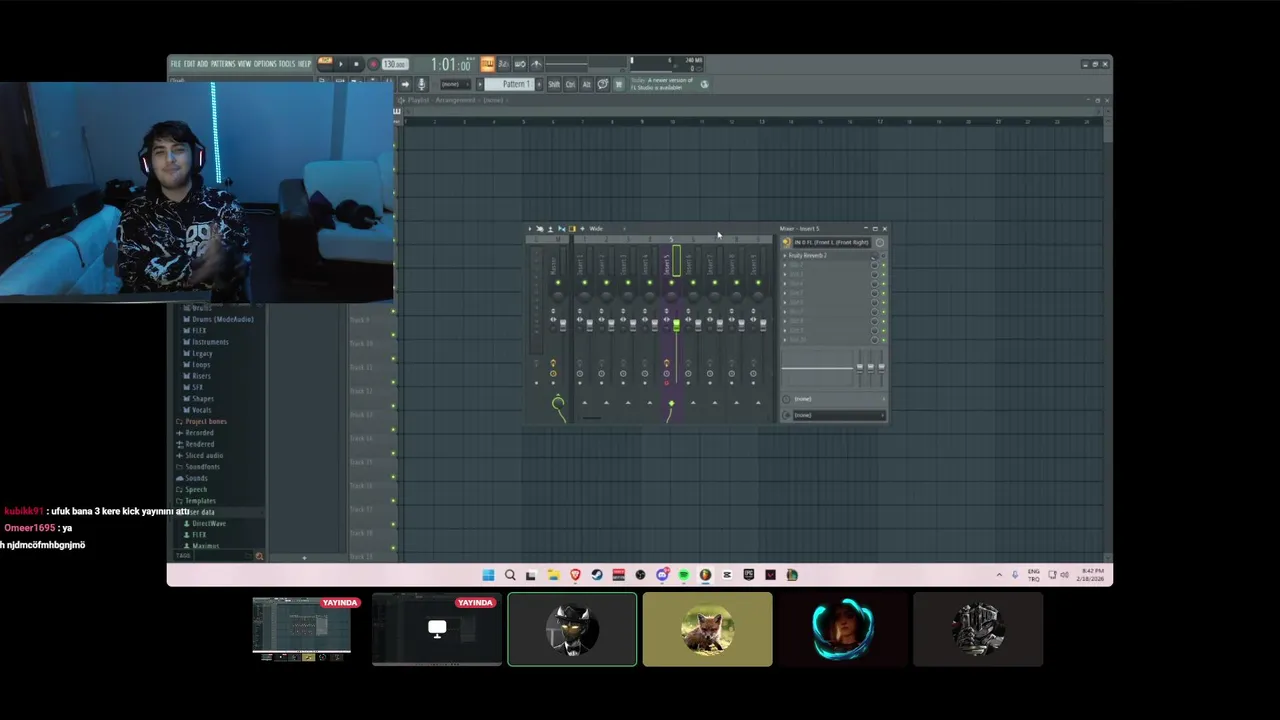
Task: Click the Windows Start button
Action: pyautogui.click(x=488, y=575)
